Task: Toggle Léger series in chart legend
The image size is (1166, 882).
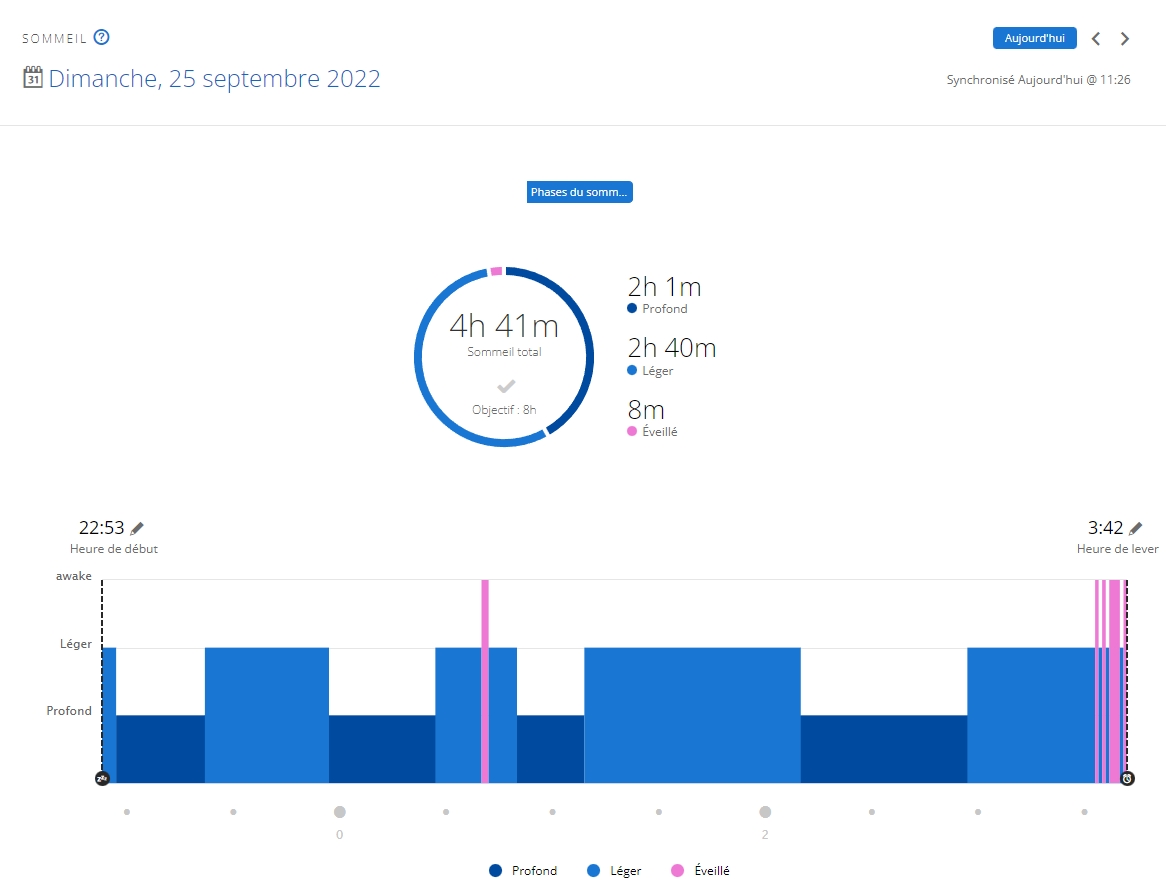Action: point(614,871)
